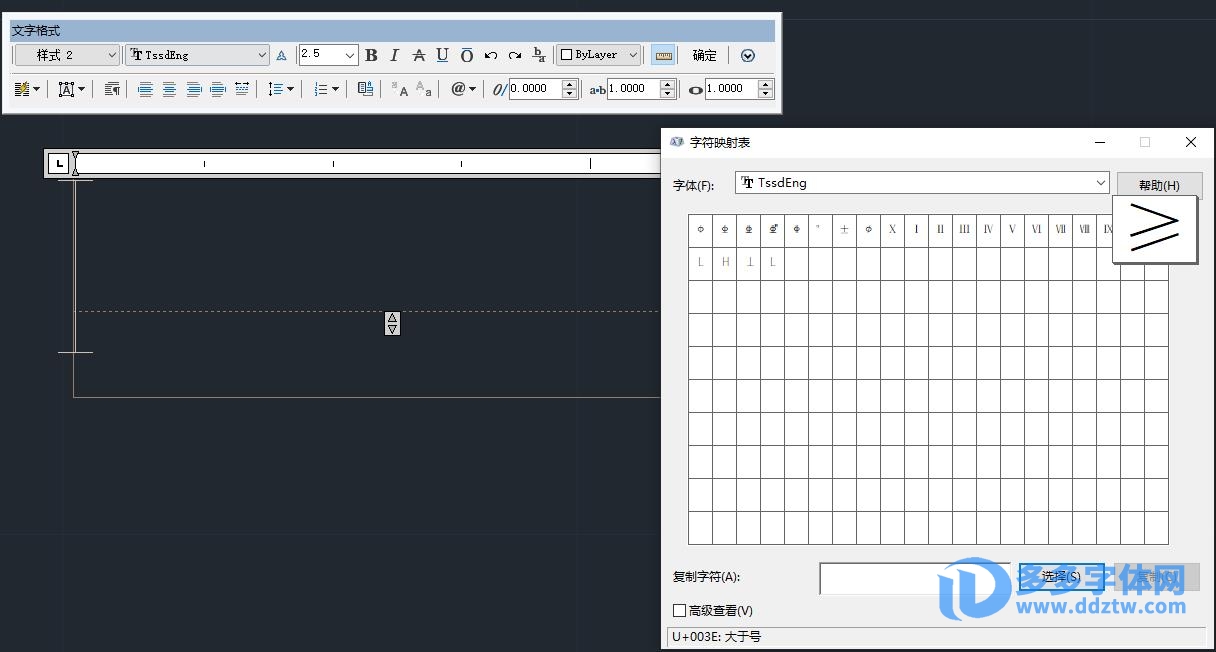
Task: Expand the TssdEng font dropdown in 字符映射表
Action: click(1100, 183)
